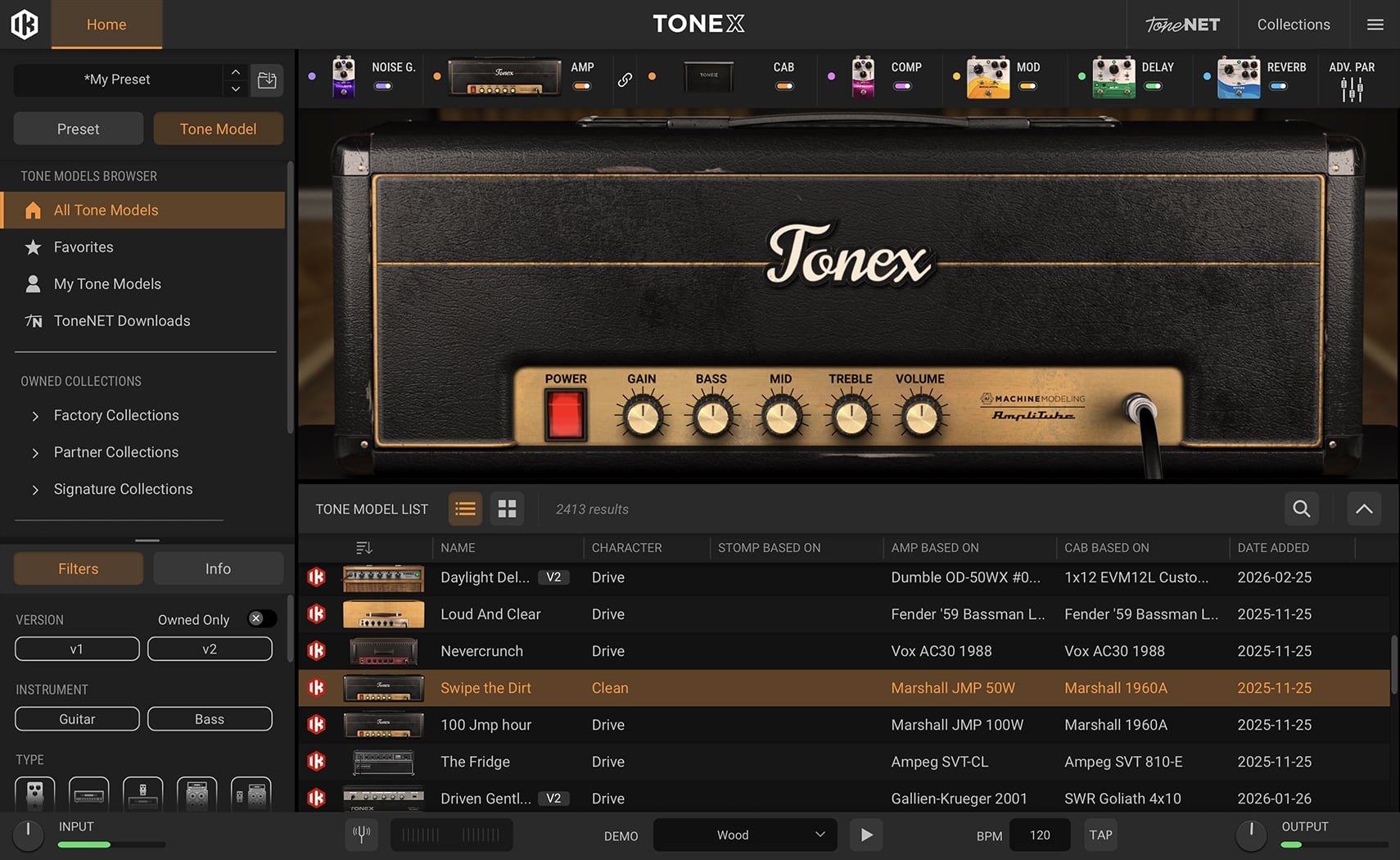The width and height of the screenshot is (1400, 860).
Task: Select the Compressor pedal icon
Action: (863, 77)
